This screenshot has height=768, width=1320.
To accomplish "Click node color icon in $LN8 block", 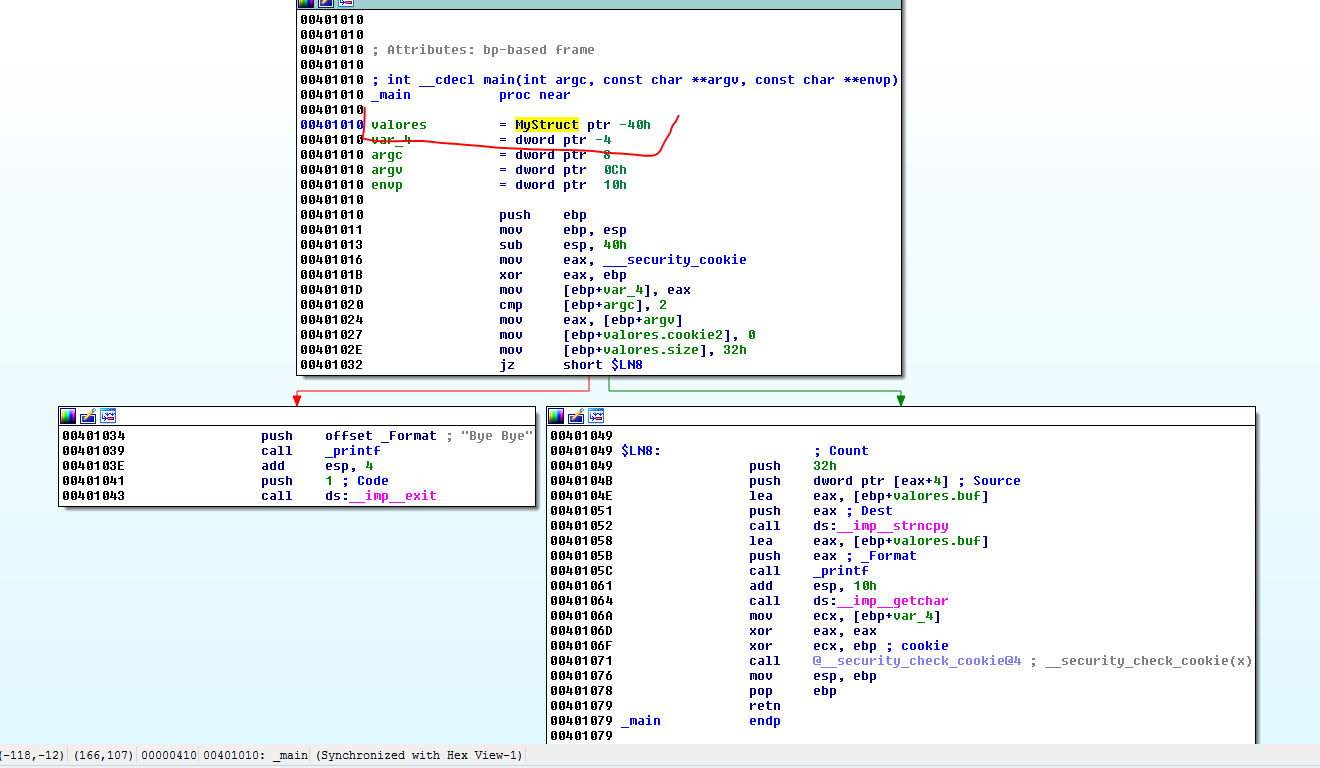I will click(x=556, y=416).
